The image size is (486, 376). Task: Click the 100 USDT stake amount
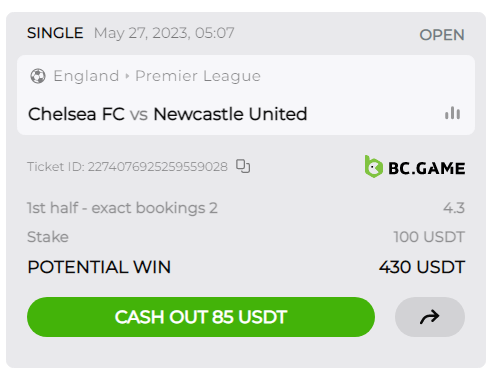pyautogui.click(x=429, y=237)
